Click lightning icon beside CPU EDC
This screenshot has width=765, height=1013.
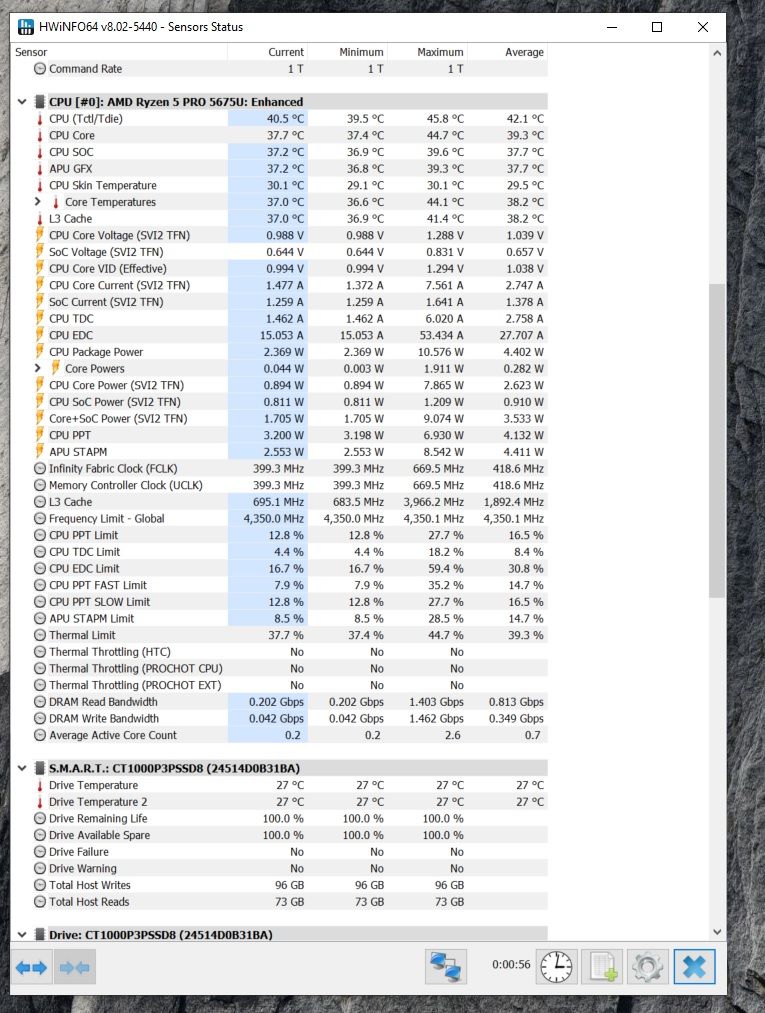coord(39,335)
